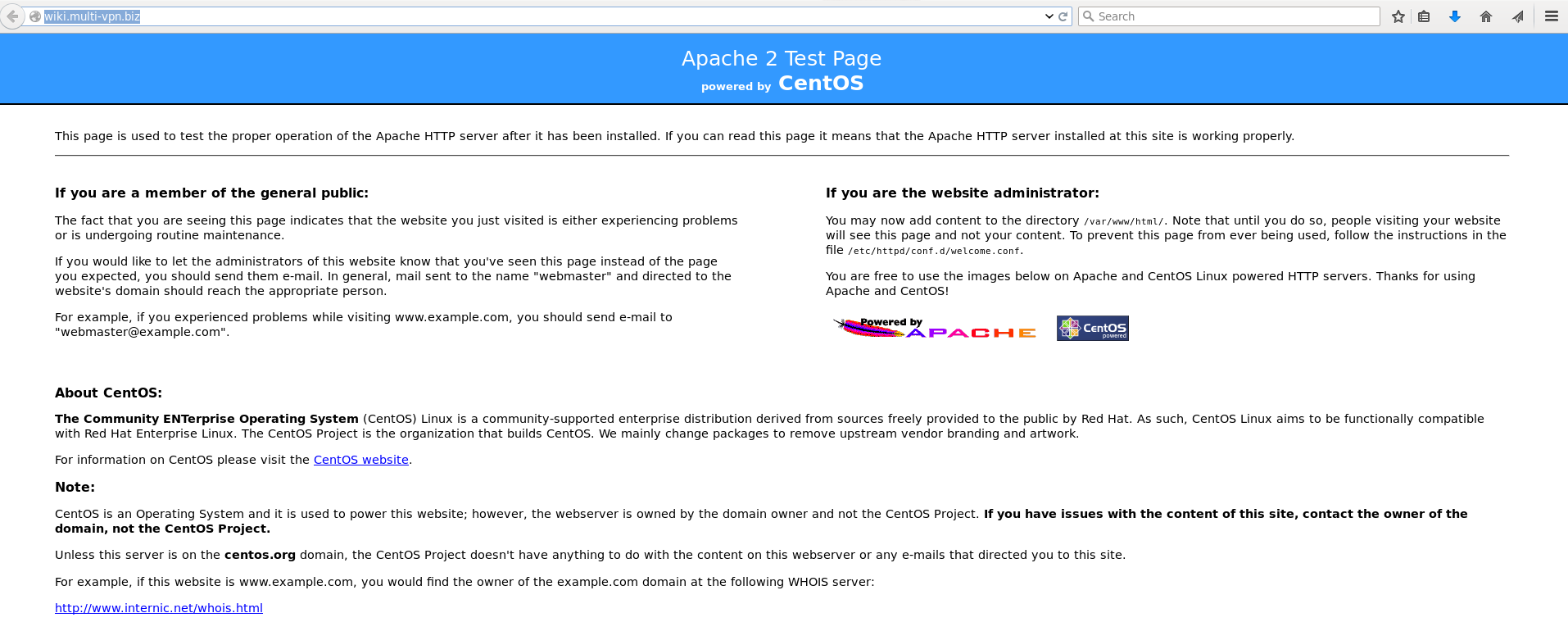Viewport: 1568px width, 622px height.
Task: Open the hamburger menu
Action: (x=1551, y=16)
